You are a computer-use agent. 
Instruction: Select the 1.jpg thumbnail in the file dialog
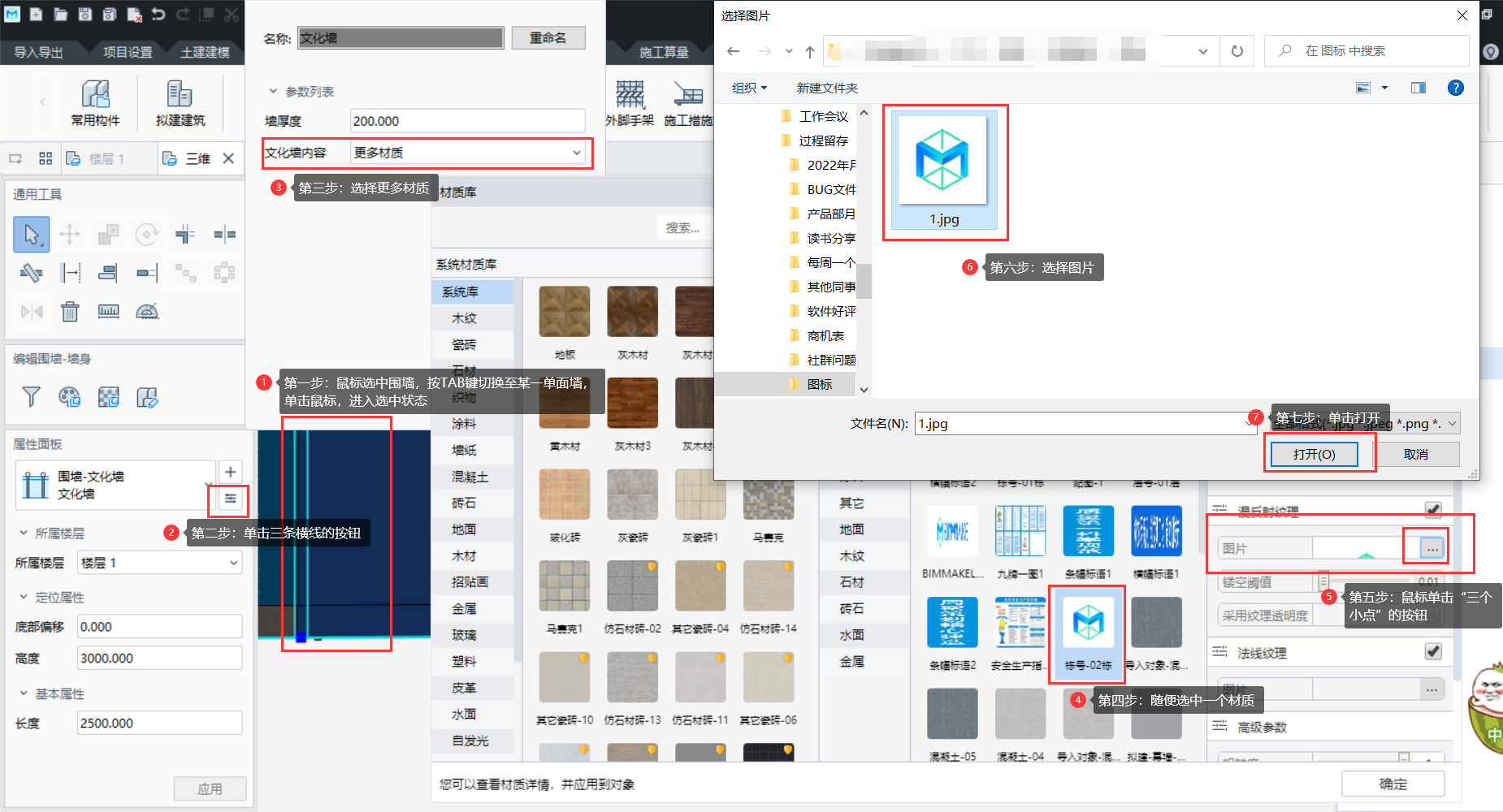(944, 171)
